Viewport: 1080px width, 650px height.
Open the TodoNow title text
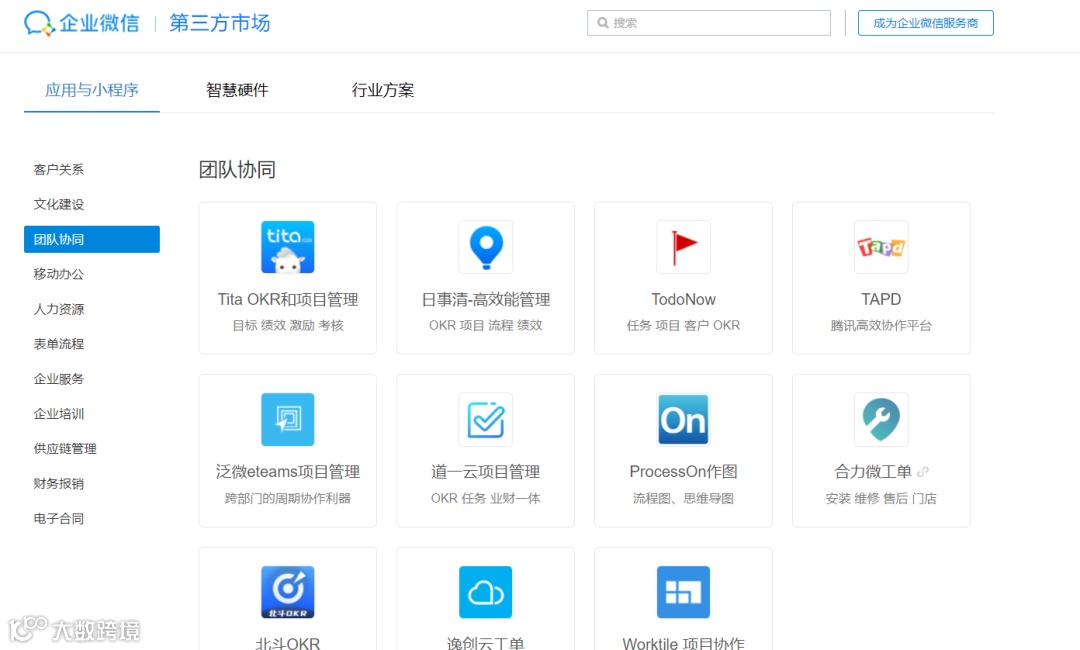click(683, 300)
